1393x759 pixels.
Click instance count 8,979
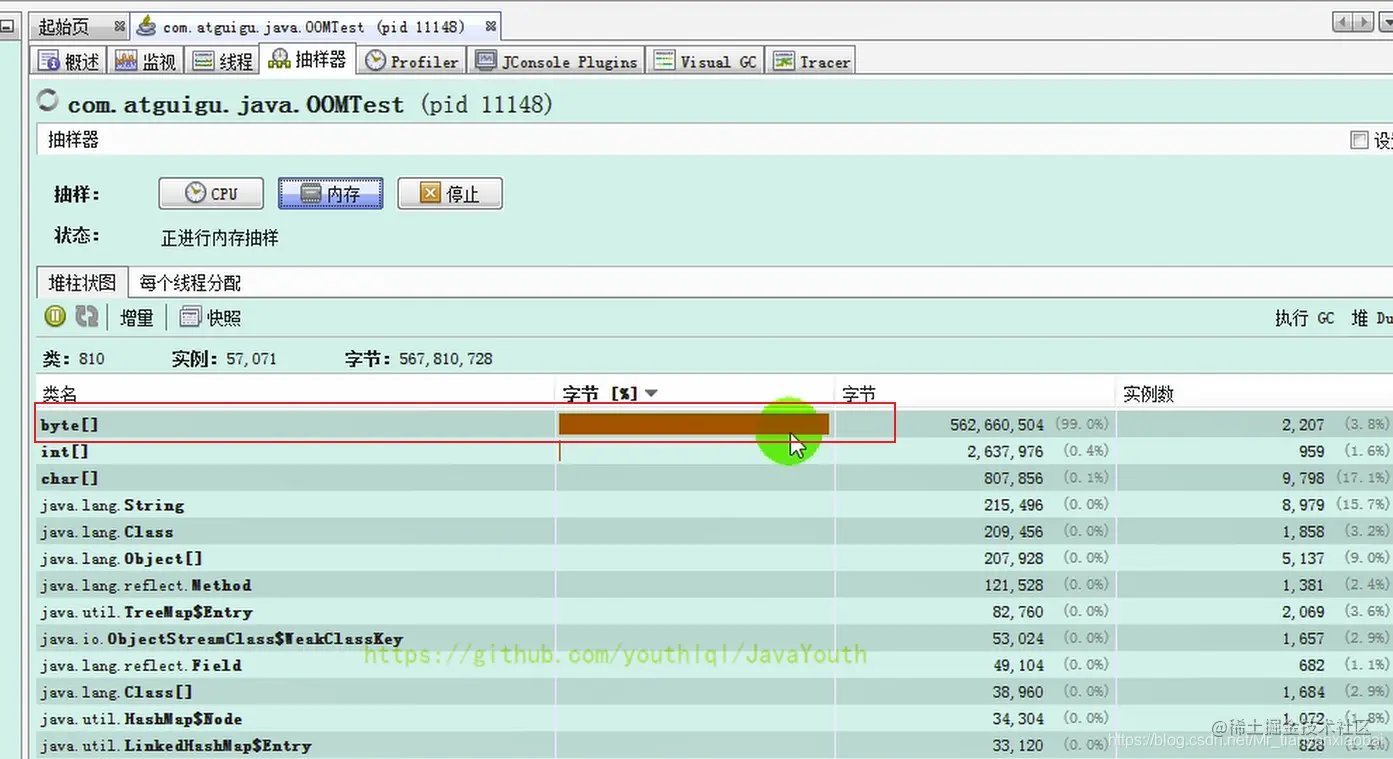pyautogui.click(x=1303, y=506)
